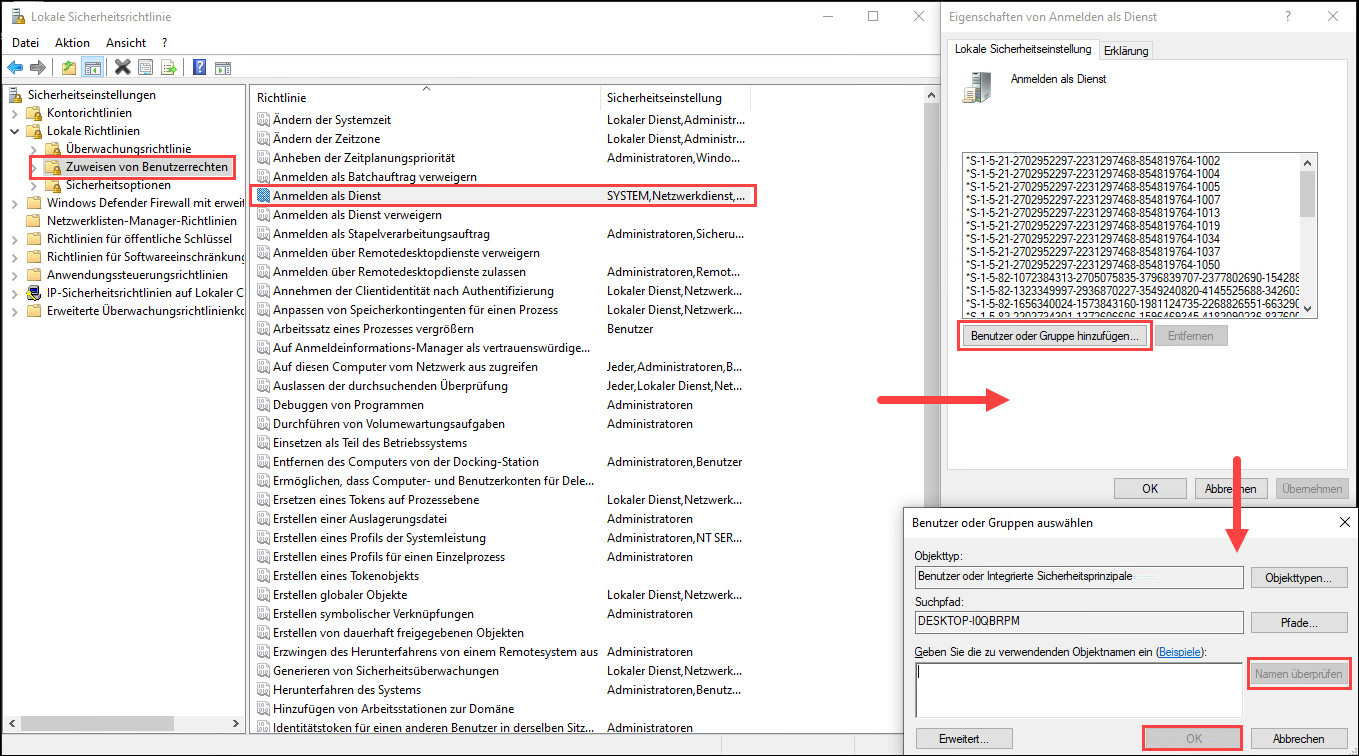1359x756 pixels.
Task: Open the Beispiele link
Action: (x=1180, y=652)
